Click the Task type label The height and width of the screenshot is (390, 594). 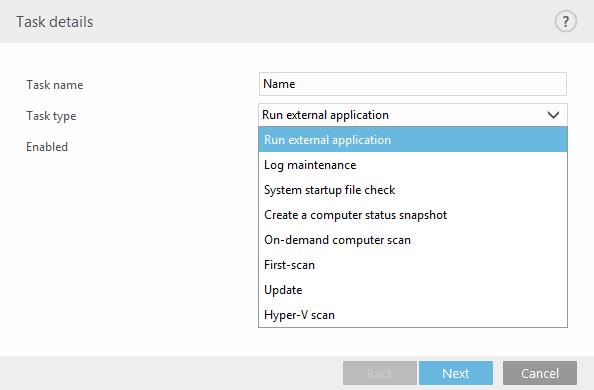pos(51,116)
